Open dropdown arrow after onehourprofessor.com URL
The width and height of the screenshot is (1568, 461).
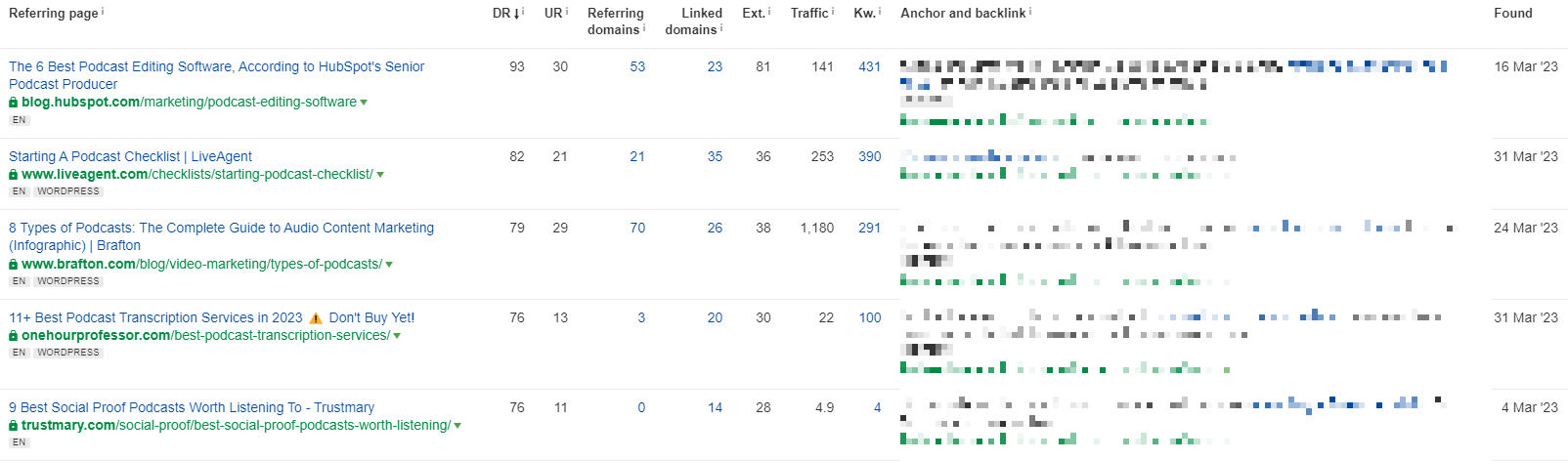(397, 336)
